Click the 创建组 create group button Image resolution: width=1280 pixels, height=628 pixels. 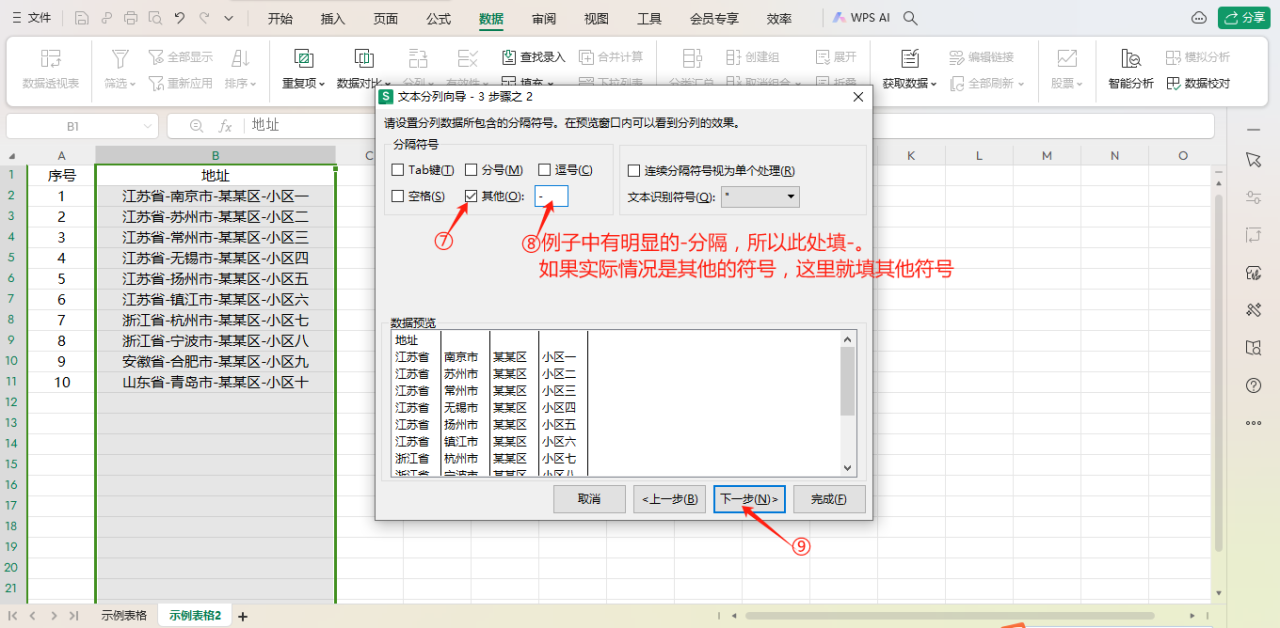click(x=753, y=57)
